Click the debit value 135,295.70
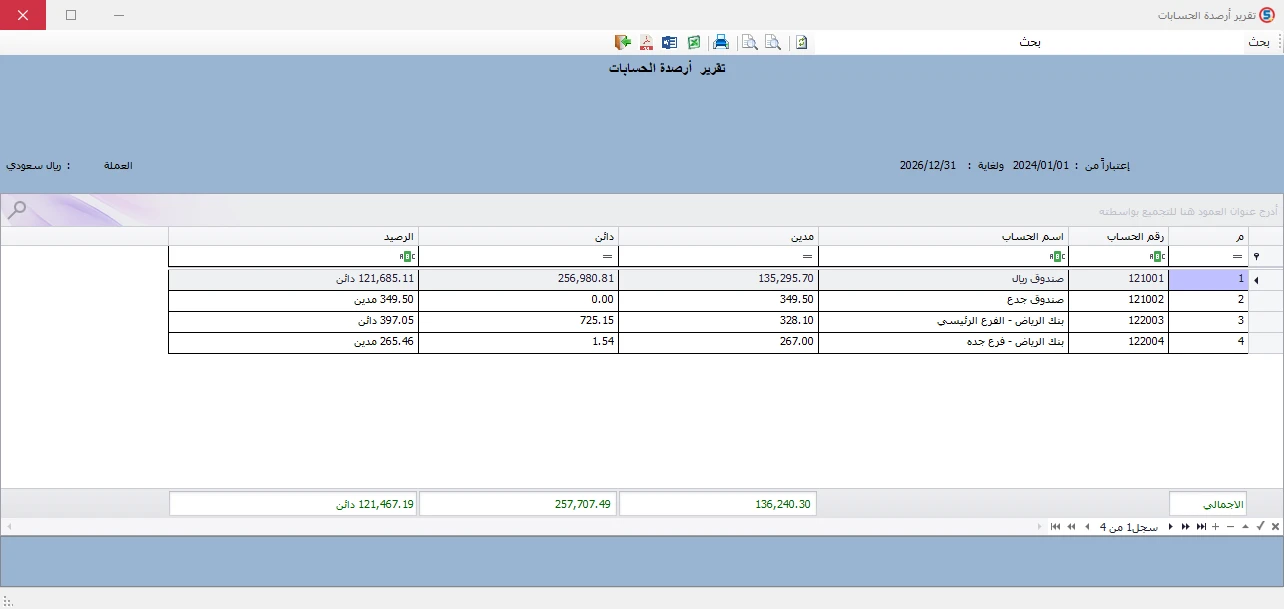This screenshot has height=609, width=1284. pyautogui.click(x=718, y=279)
